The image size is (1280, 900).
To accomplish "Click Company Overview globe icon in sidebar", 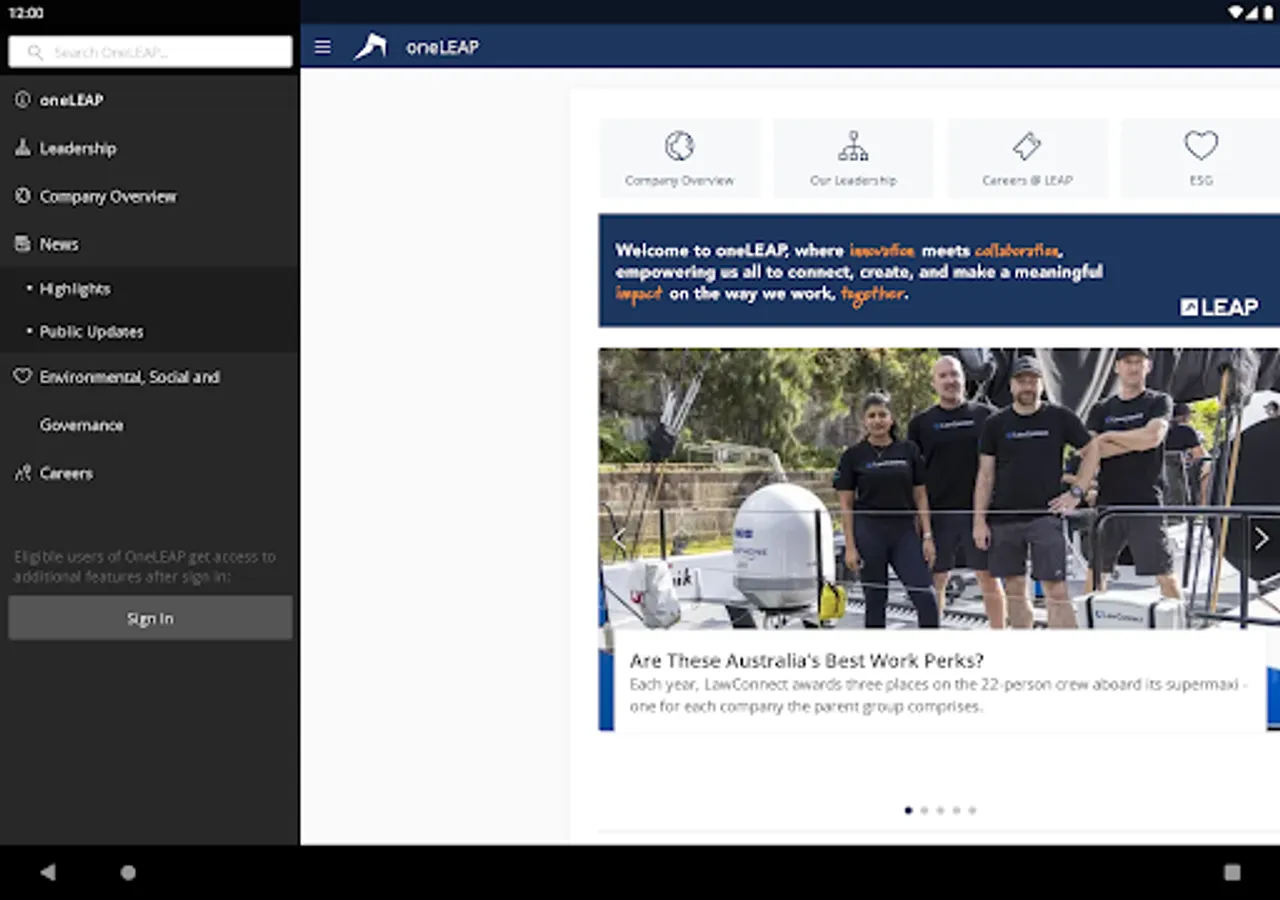I will pyautogui.click(x=22, y=196).
